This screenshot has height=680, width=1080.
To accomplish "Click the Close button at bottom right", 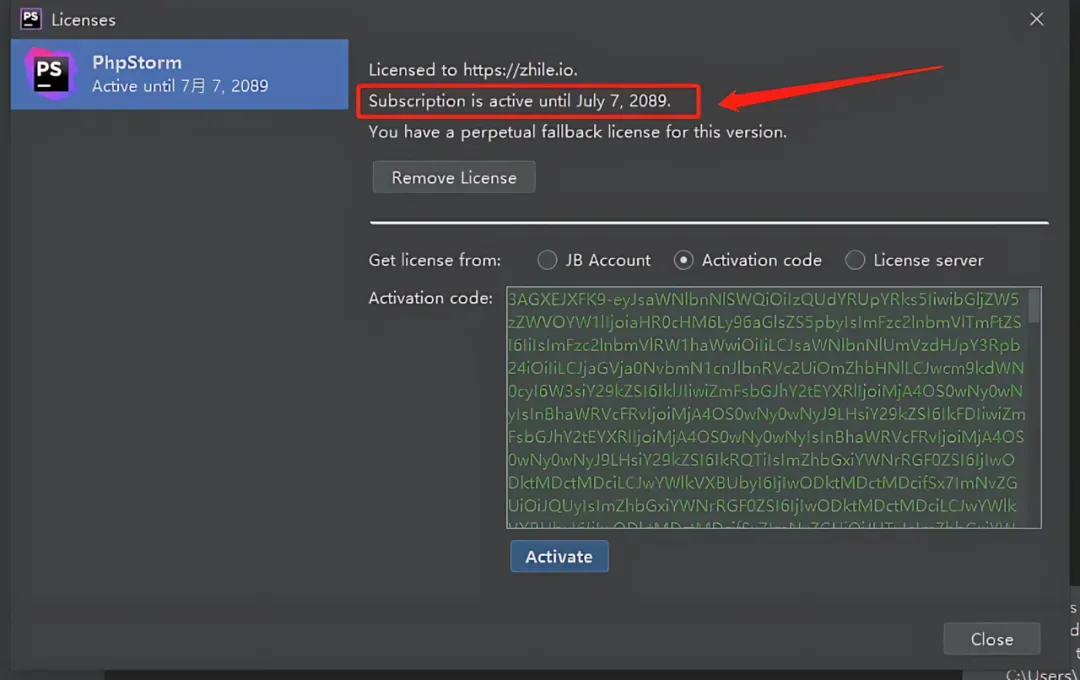I will click(x=992, y=639).
